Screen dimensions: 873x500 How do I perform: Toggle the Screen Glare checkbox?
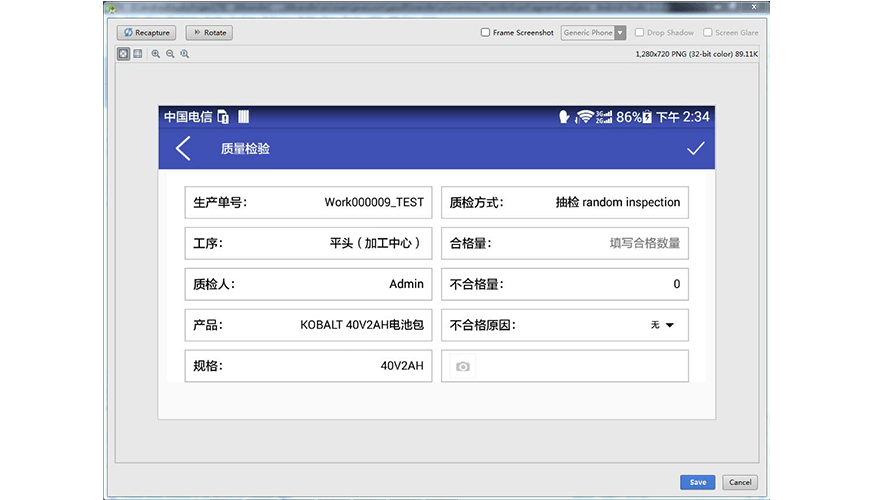[x=708, y=33]
